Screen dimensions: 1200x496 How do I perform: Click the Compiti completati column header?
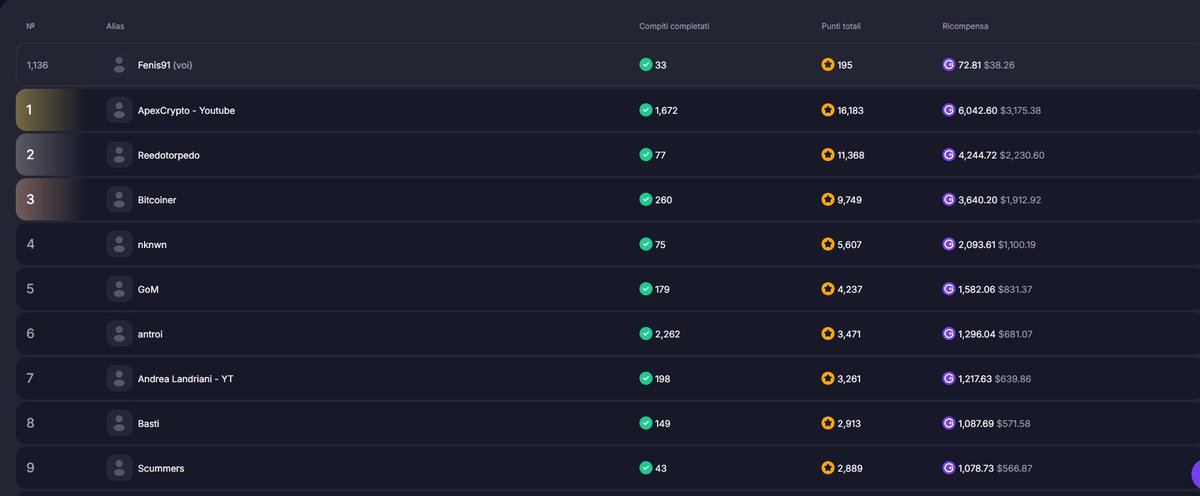(674, 25)
